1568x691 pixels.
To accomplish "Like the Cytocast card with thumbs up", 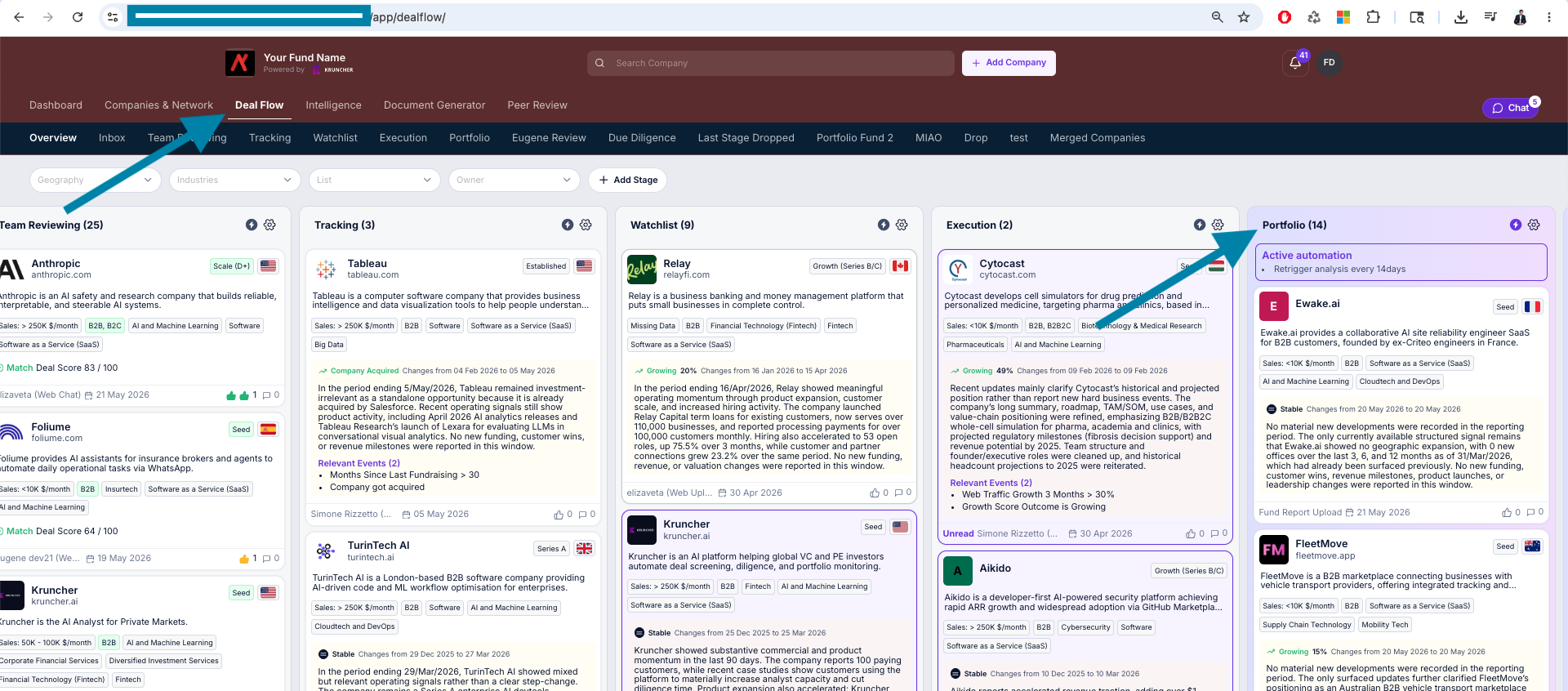I will pyautogui.click(x=1191, y=533).
